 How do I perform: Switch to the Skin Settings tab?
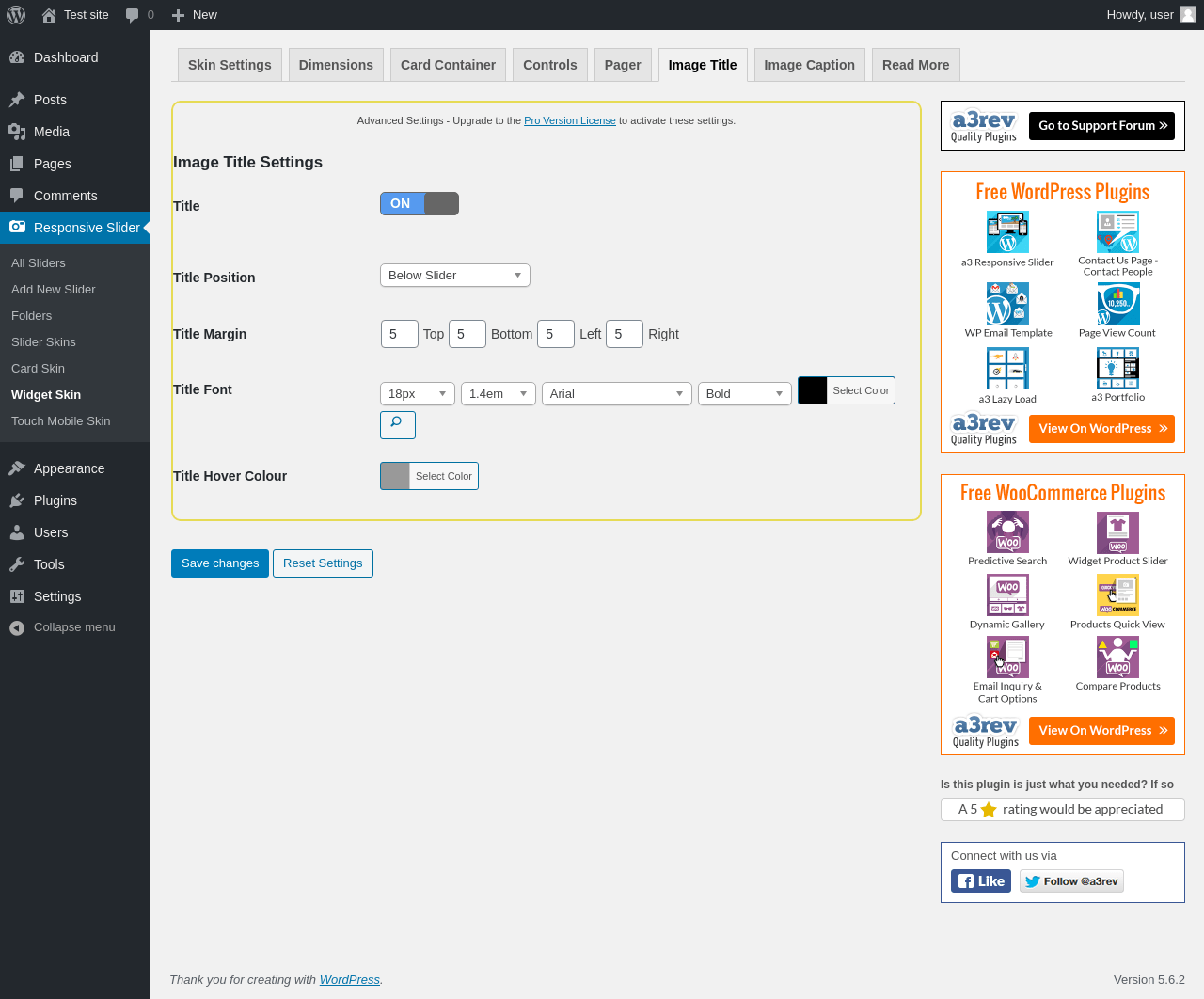pos(230,65)
